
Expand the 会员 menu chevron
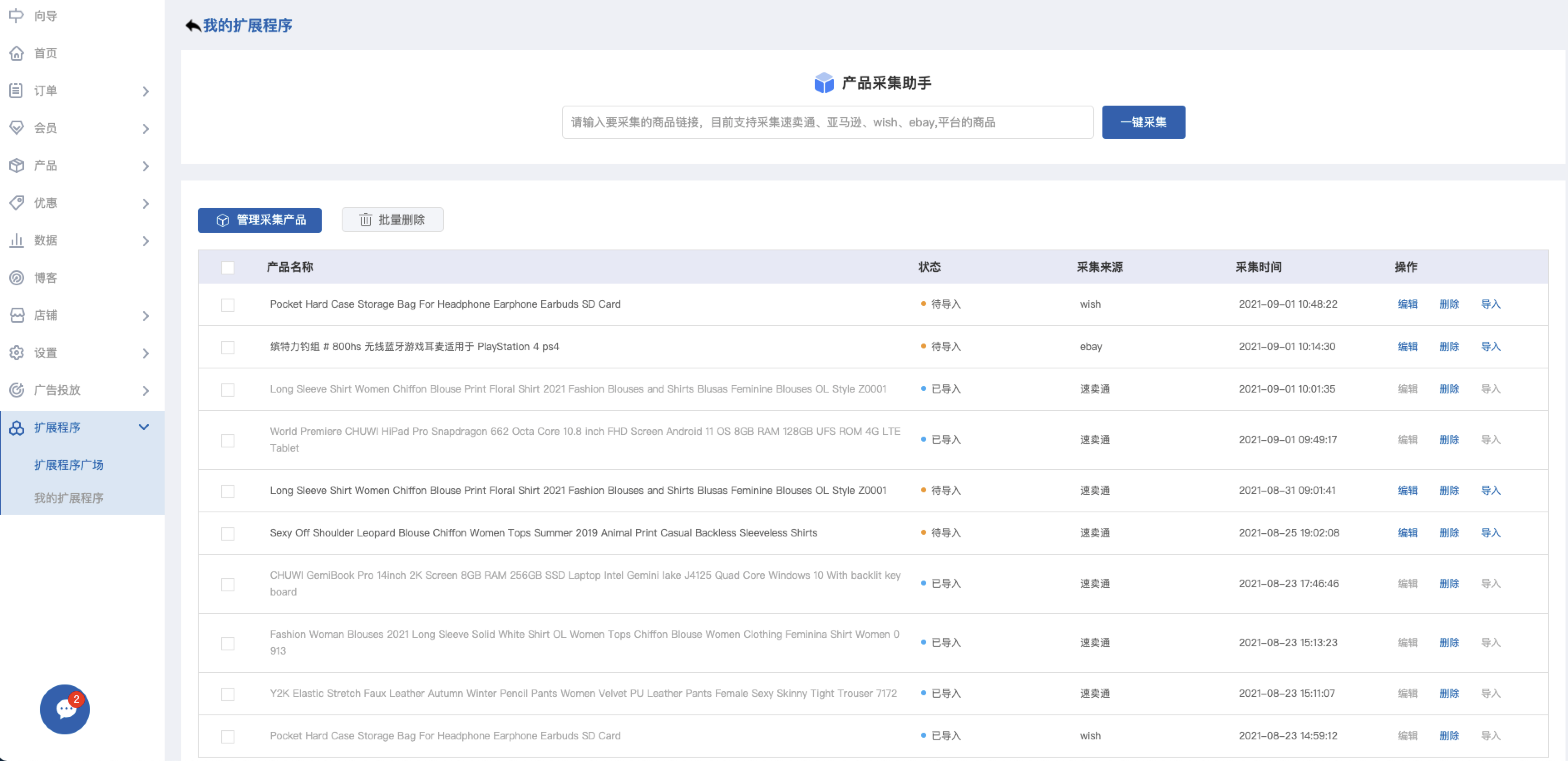(145, 128)
